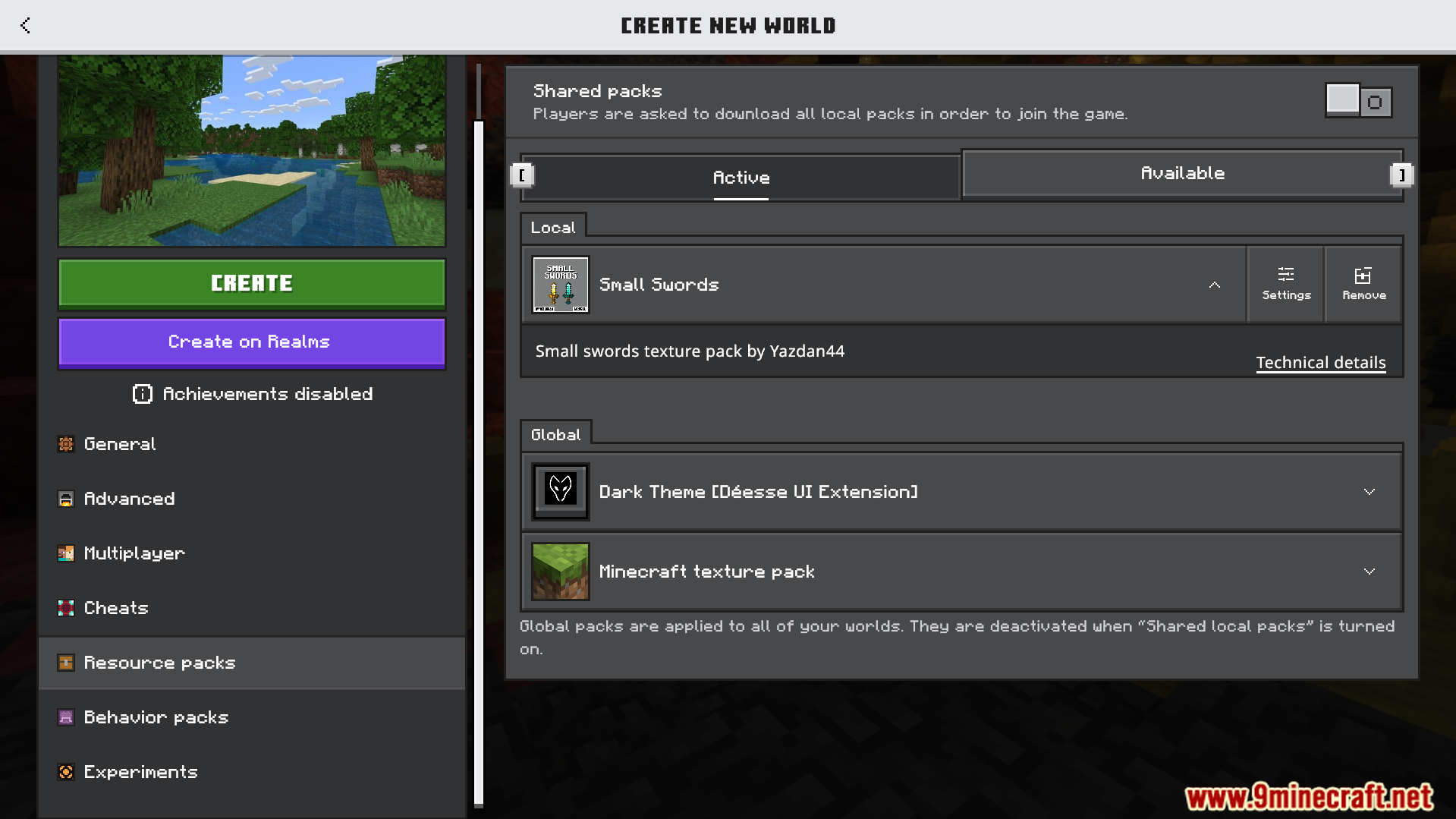The width and height of the screenshot is (1456, 819).
Task: Click the right bracket tab navigation icon
Action: [1401, 175]
